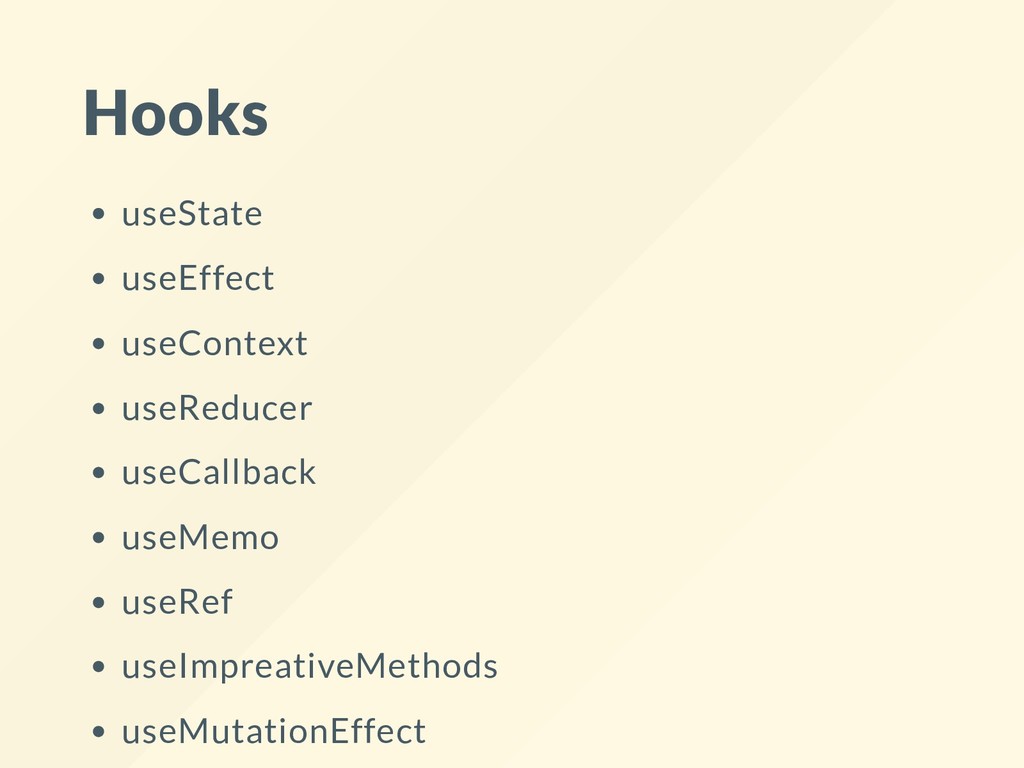
Task: Click the bullet before useMutationEffect
Action: (x=99, y=731)
